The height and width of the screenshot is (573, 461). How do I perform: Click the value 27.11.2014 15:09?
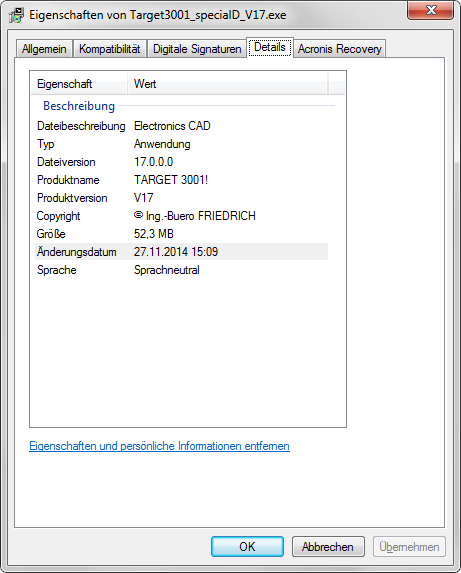(176, 252)
